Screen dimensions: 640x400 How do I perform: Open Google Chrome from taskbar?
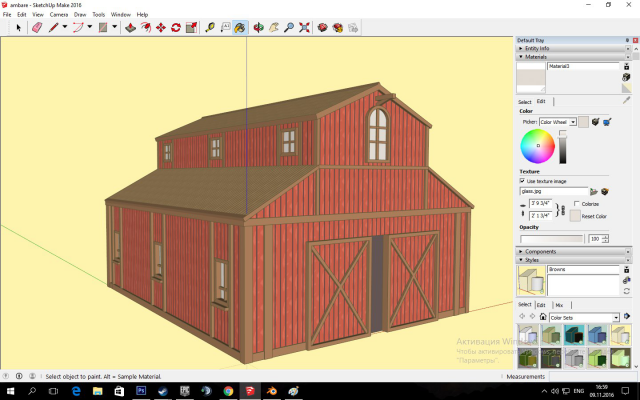(228, 391)
